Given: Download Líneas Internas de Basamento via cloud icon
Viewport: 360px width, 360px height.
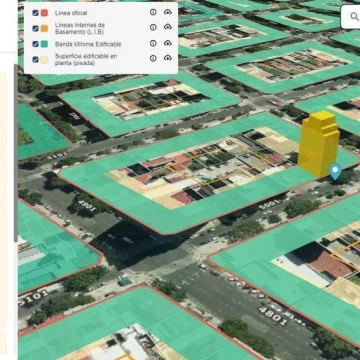Looking at the screenshot, I should pos(168,27).
